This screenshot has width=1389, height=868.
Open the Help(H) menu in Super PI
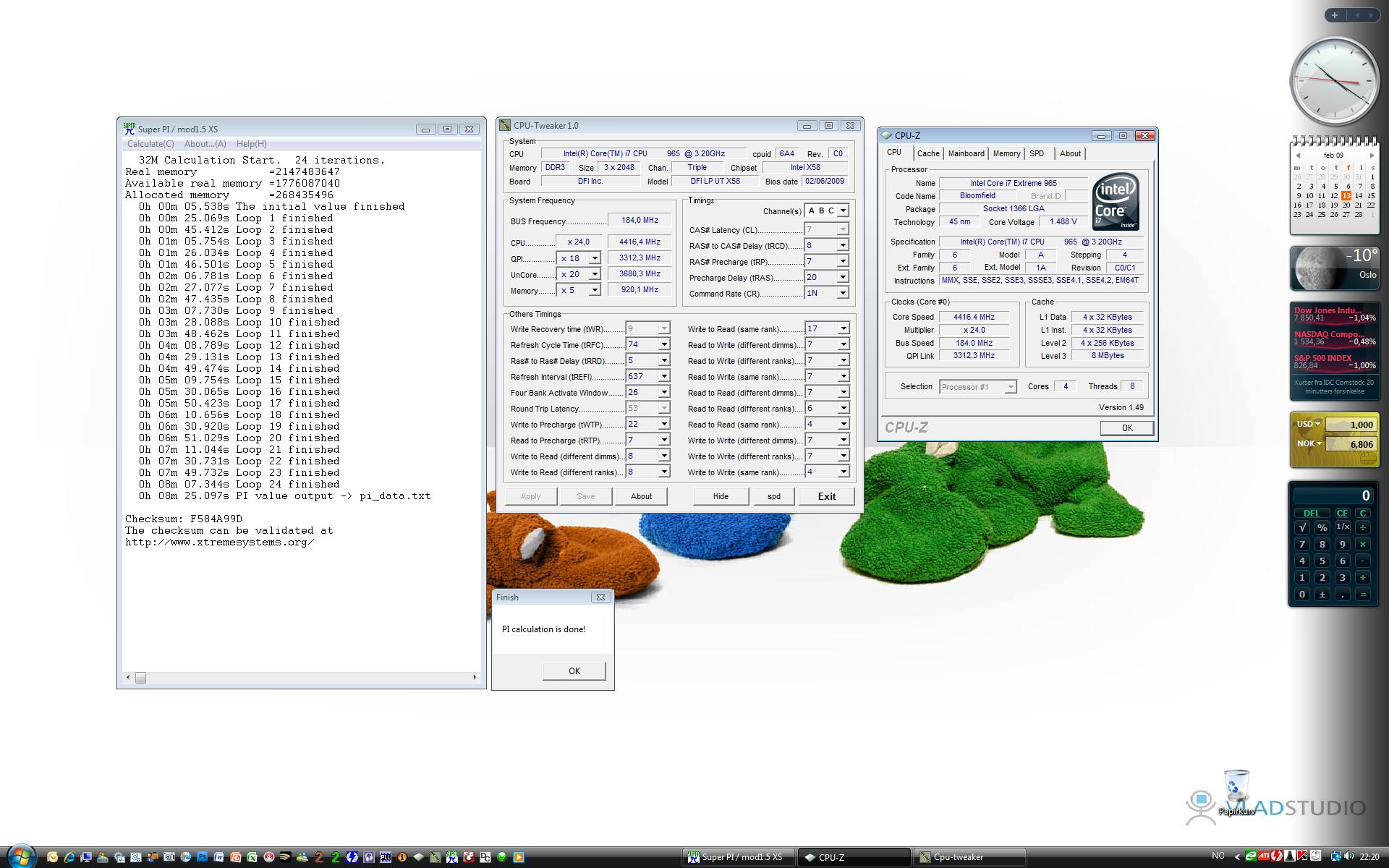pos(252,144)
